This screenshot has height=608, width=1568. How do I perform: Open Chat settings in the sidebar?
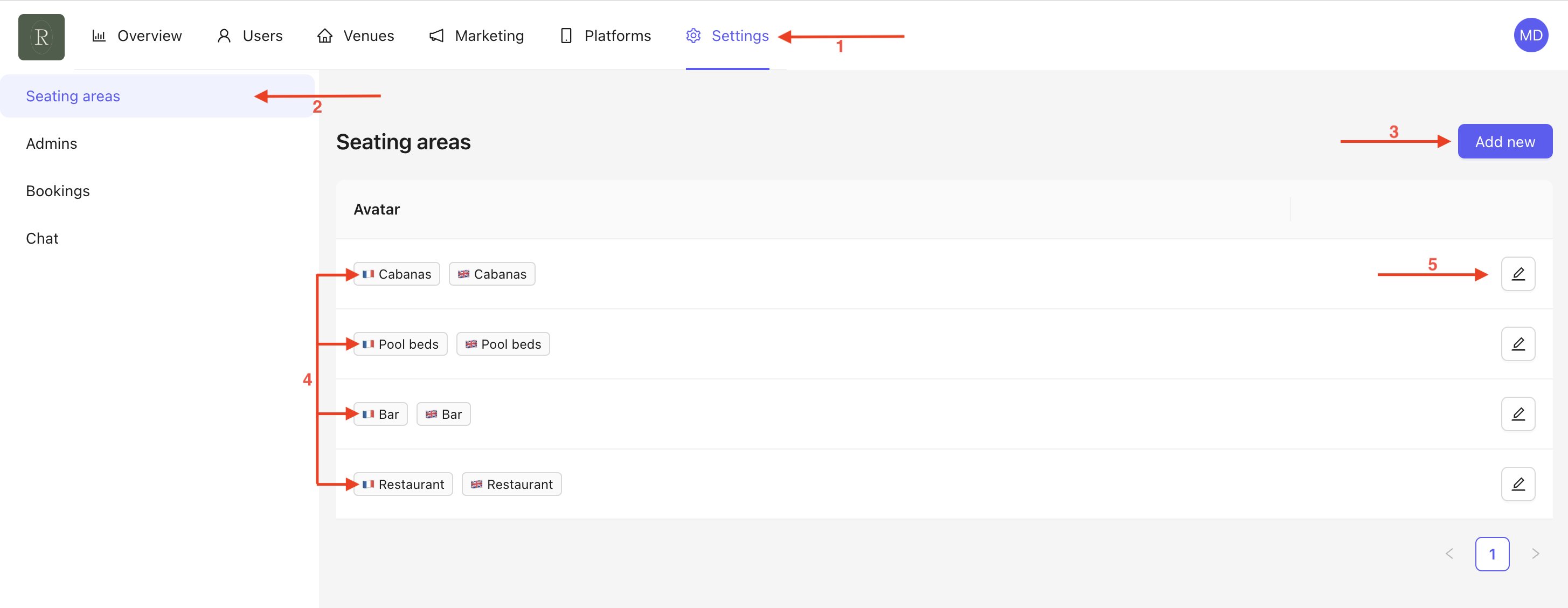(x=42, y=239)
